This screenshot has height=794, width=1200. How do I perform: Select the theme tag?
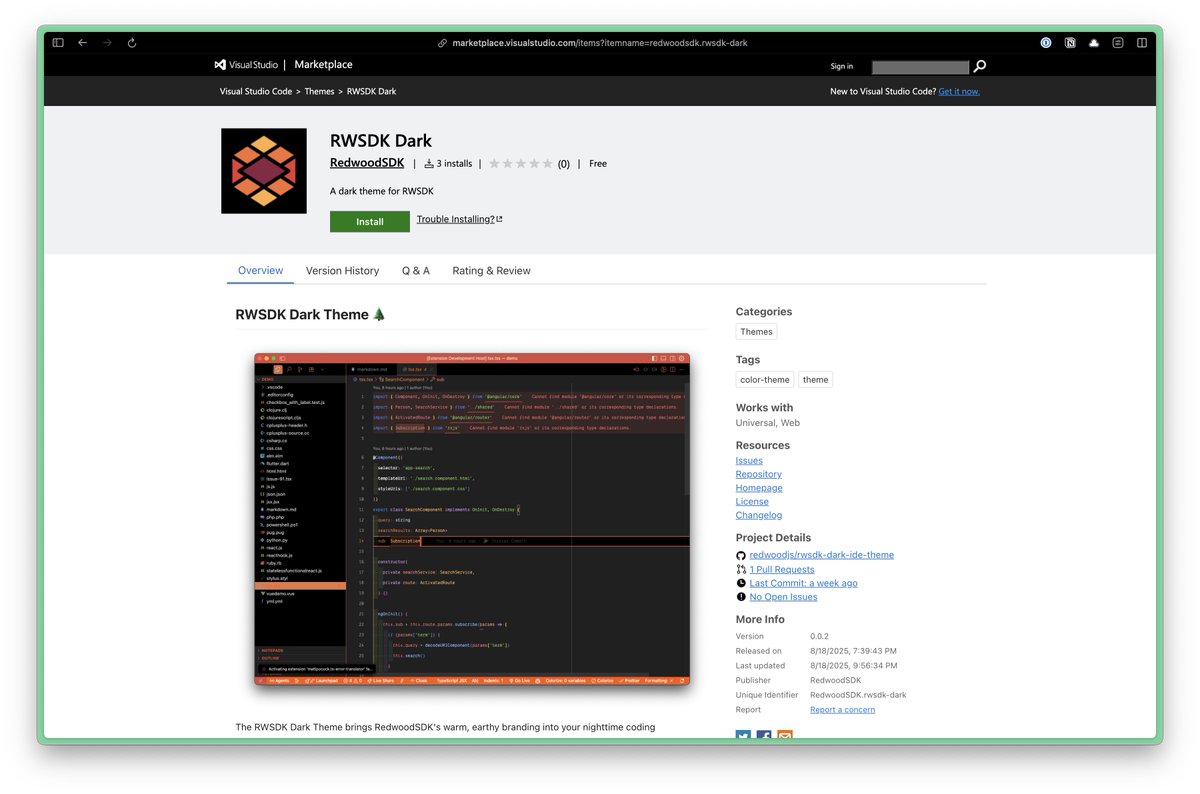coord(816,380)
